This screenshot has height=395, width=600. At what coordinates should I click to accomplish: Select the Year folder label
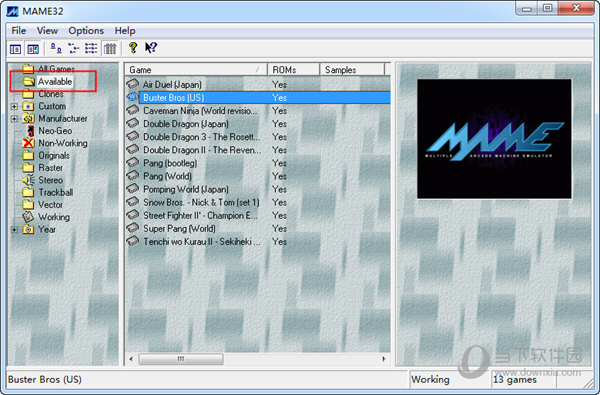coord(47,230)
